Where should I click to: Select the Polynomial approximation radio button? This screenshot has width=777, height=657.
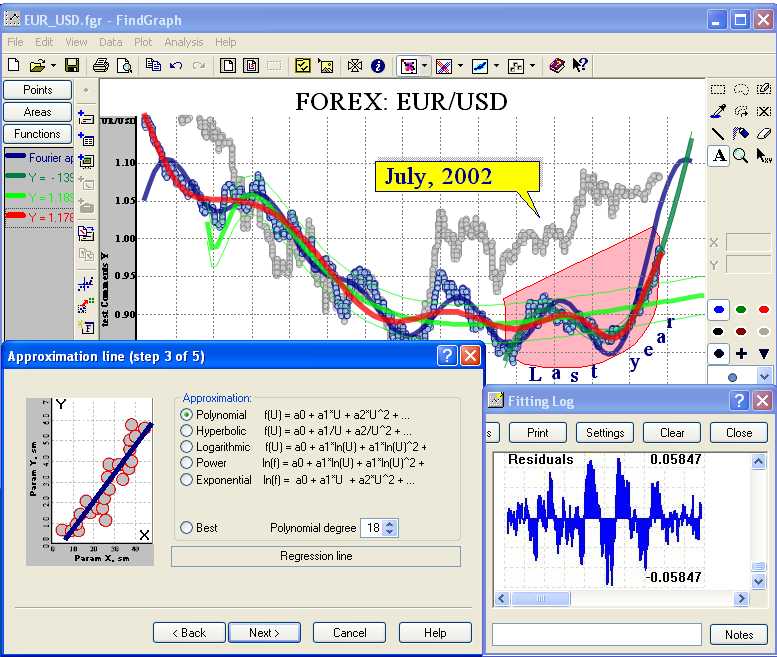(x=186, y=415)
